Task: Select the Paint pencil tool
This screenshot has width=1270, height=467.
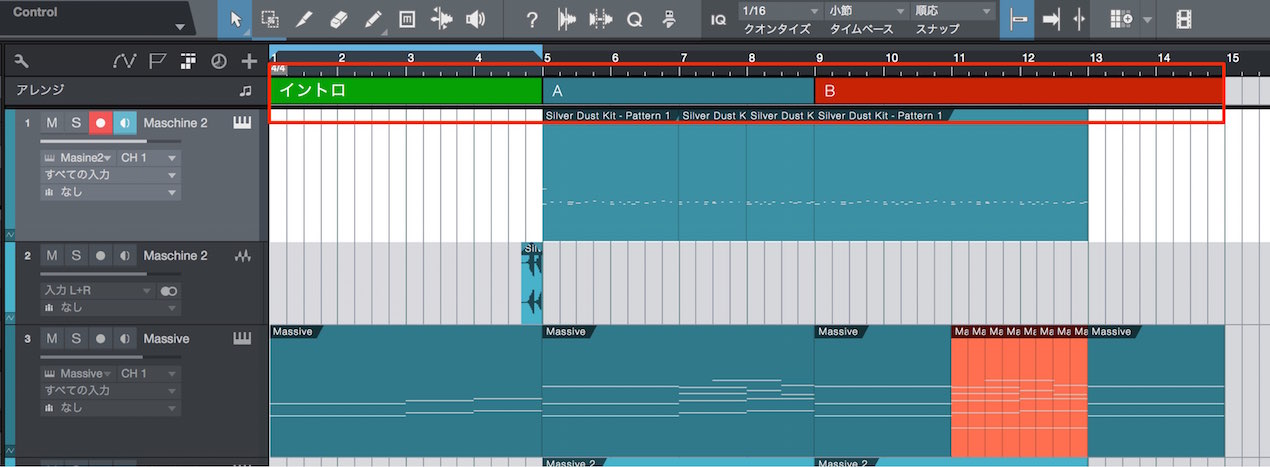Action: tap(372, 19)
